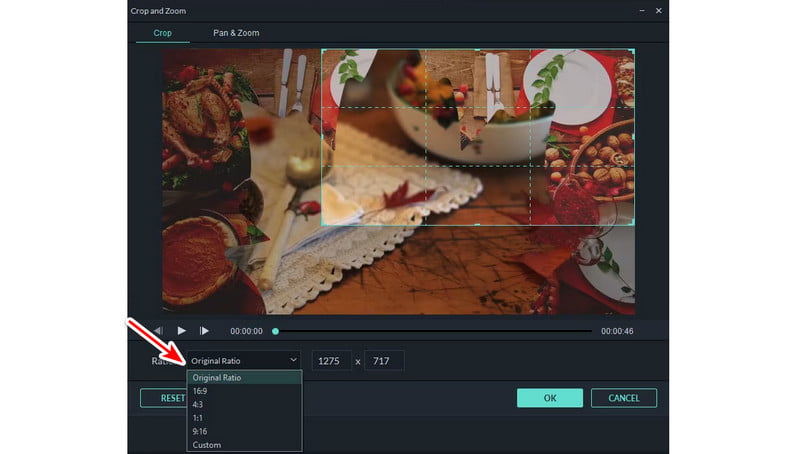Click the CANCEL button
This screenshot has width=800, height=454.
click(x=623, y=398)
